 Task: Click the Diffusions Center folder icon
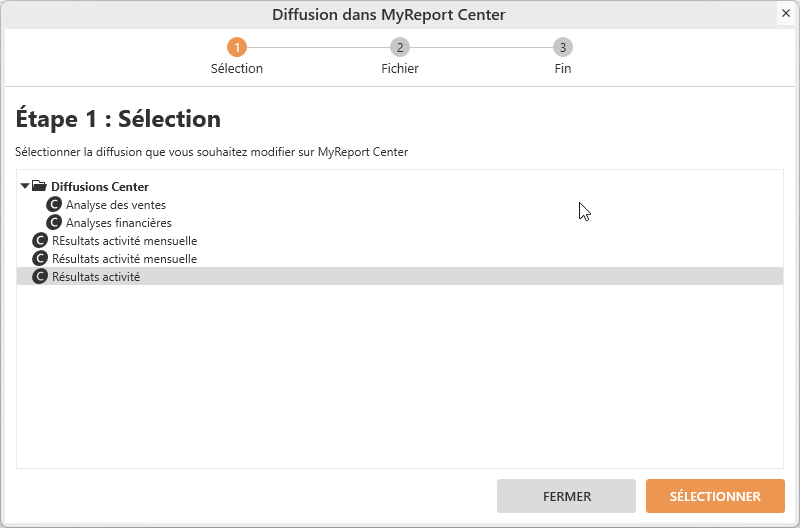coord(40,186)
